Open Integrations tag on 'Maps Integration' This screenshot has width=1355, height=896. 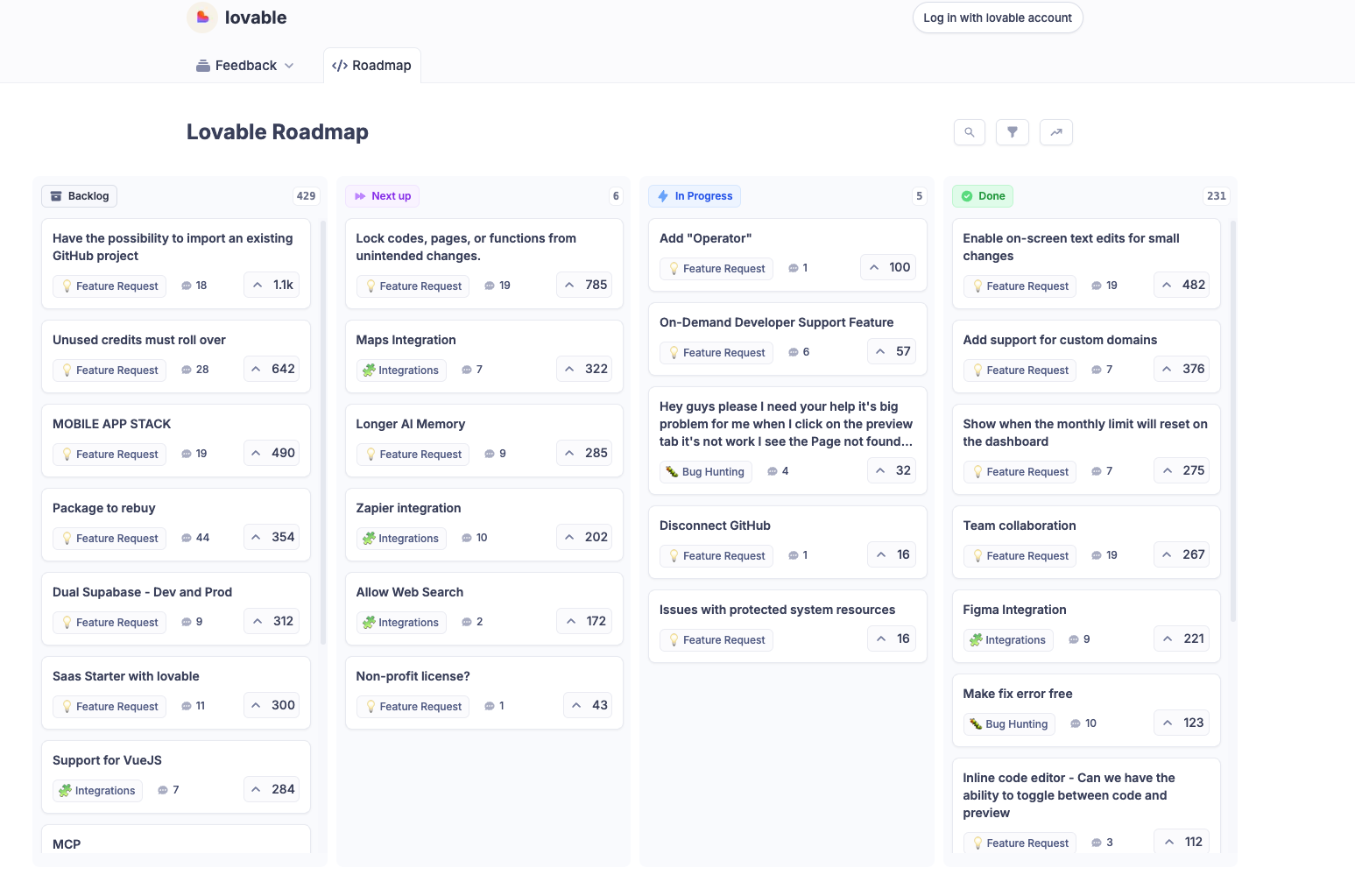[x=401, y=370]
